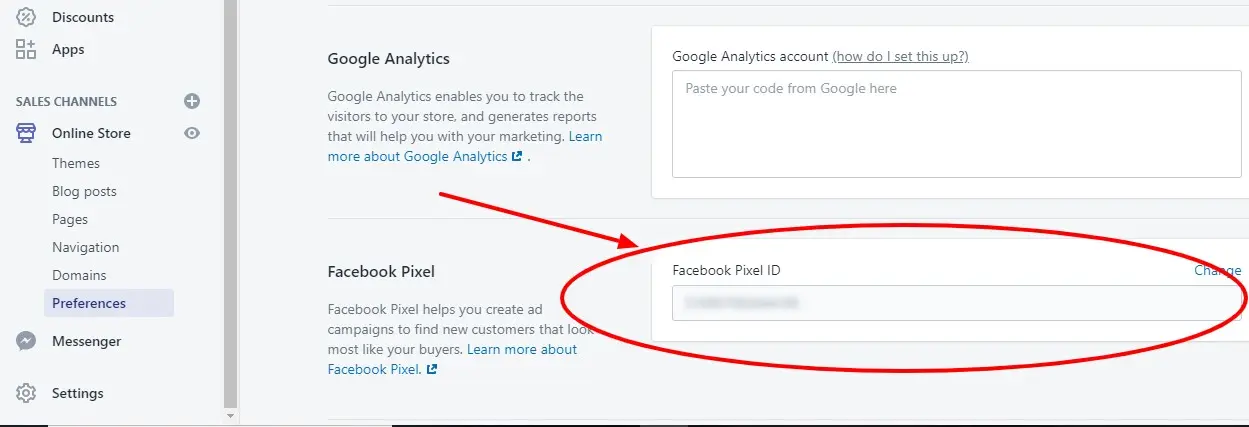
Task: Add a sales channel with plus icon
Action: click(192, 101)
